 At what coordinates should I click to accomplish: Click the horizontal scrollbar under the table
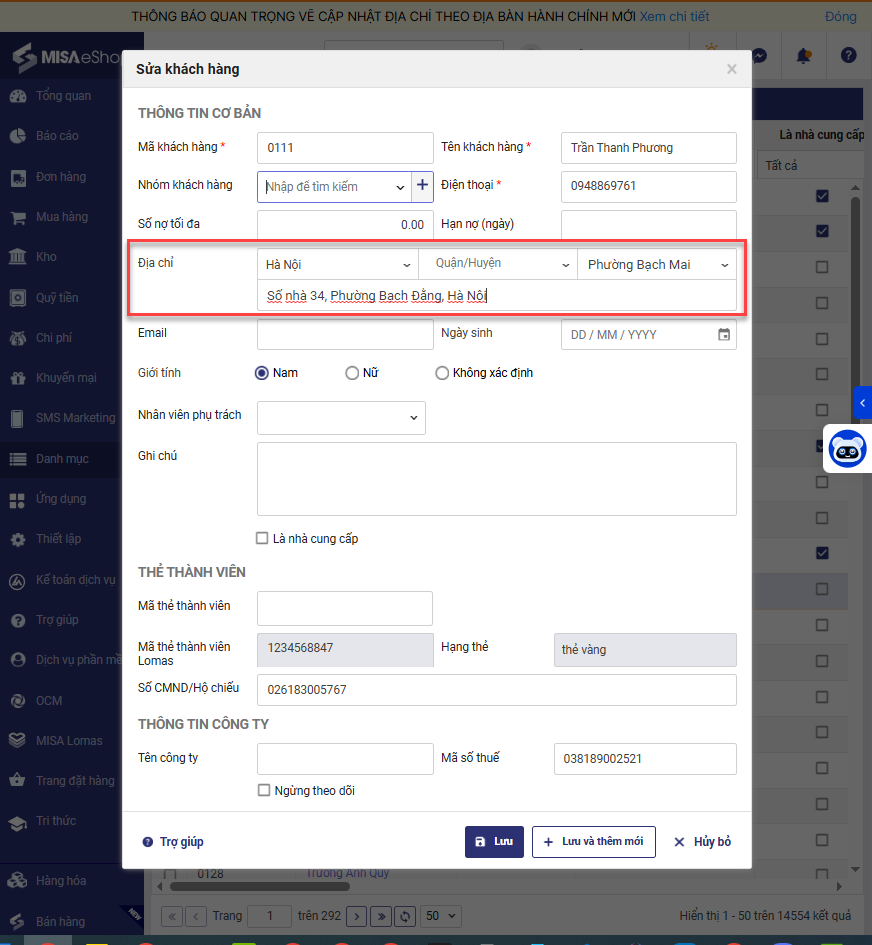[260, 887]
